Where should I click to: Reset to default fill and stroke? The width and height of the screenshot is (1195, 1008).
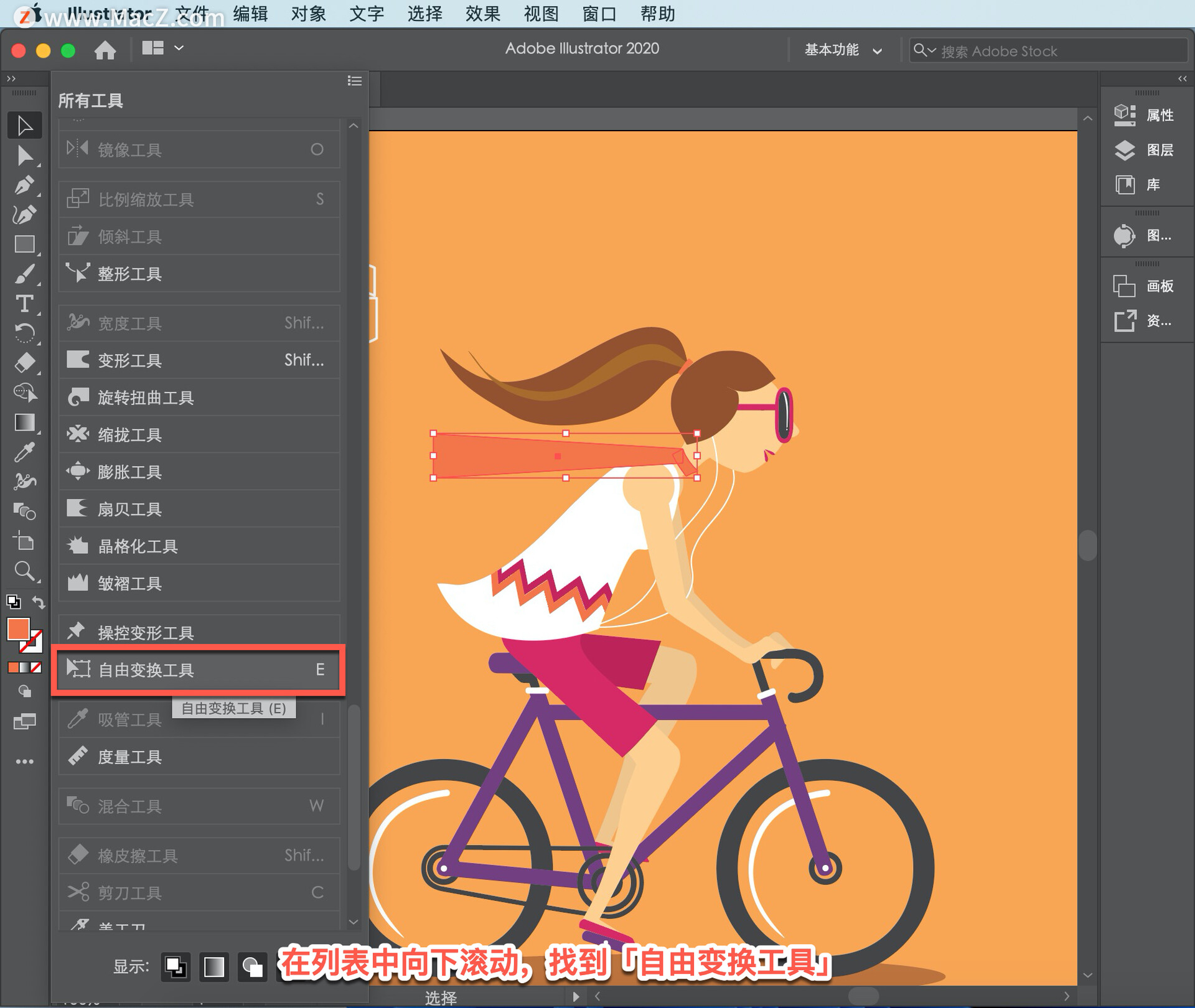pos(13,602)
